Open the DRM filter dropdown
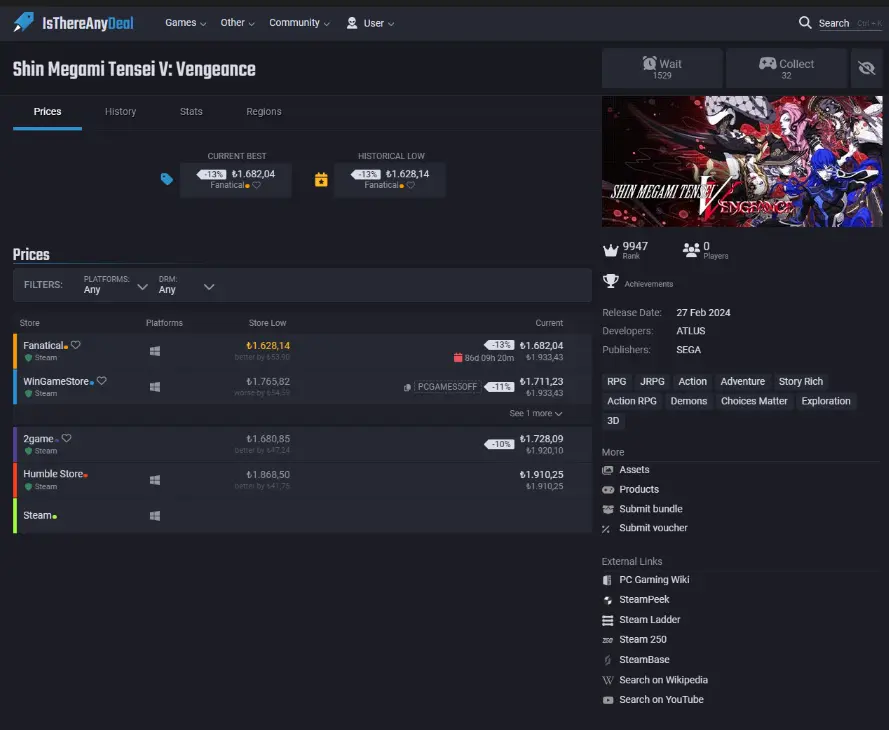Screen dimensions: 889x730 coord(187,285)
